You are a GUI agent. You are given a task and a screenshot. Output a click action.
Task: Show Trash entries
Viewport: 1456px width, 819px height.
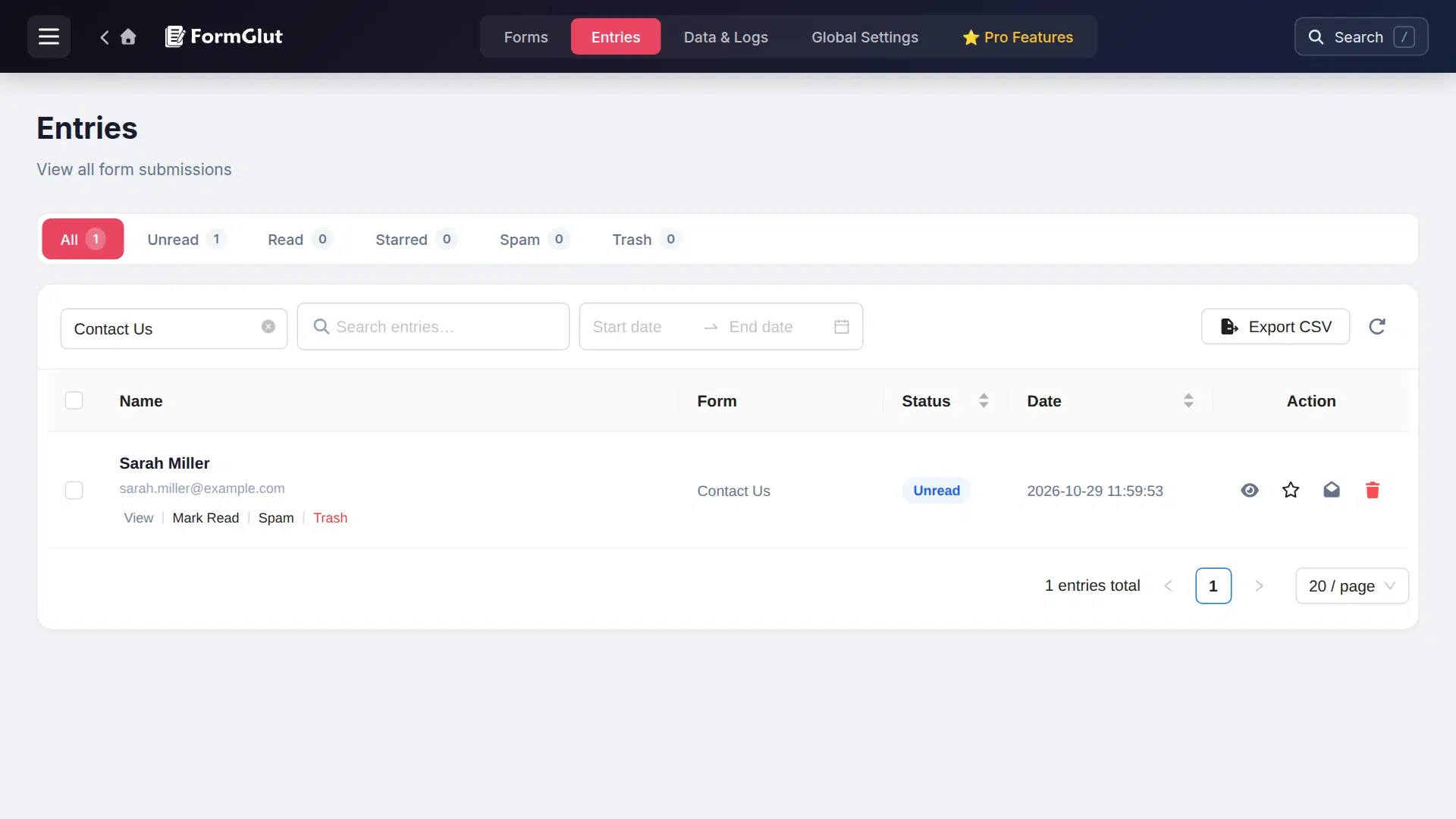pos(646,239)
